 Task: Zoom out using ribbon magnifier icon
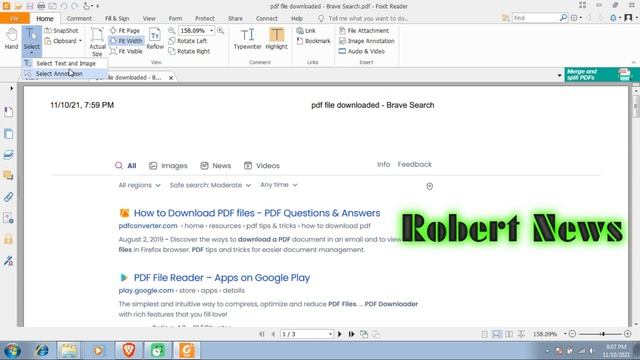(x=172, y=31)
